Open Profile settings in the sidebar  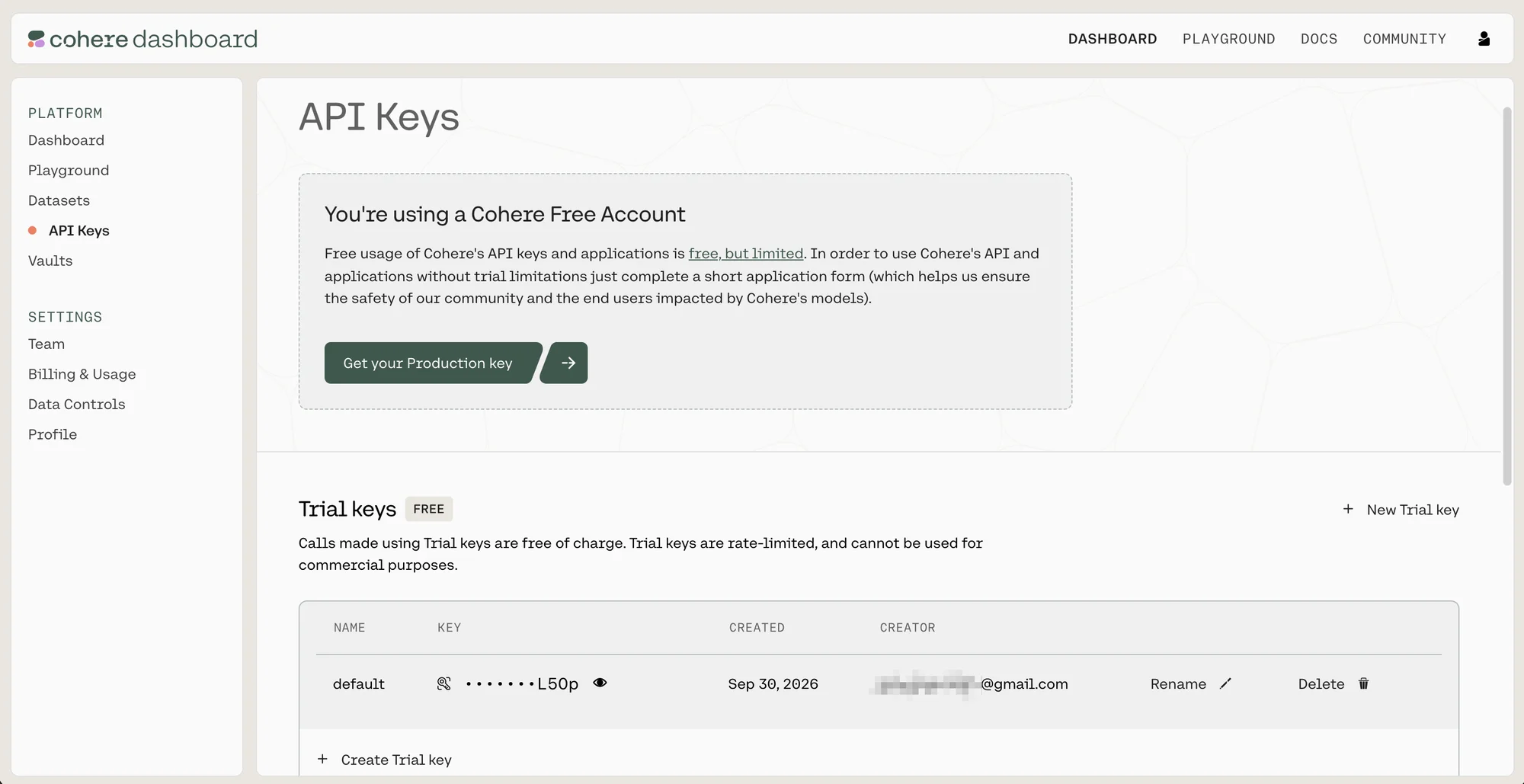[53, 434]
